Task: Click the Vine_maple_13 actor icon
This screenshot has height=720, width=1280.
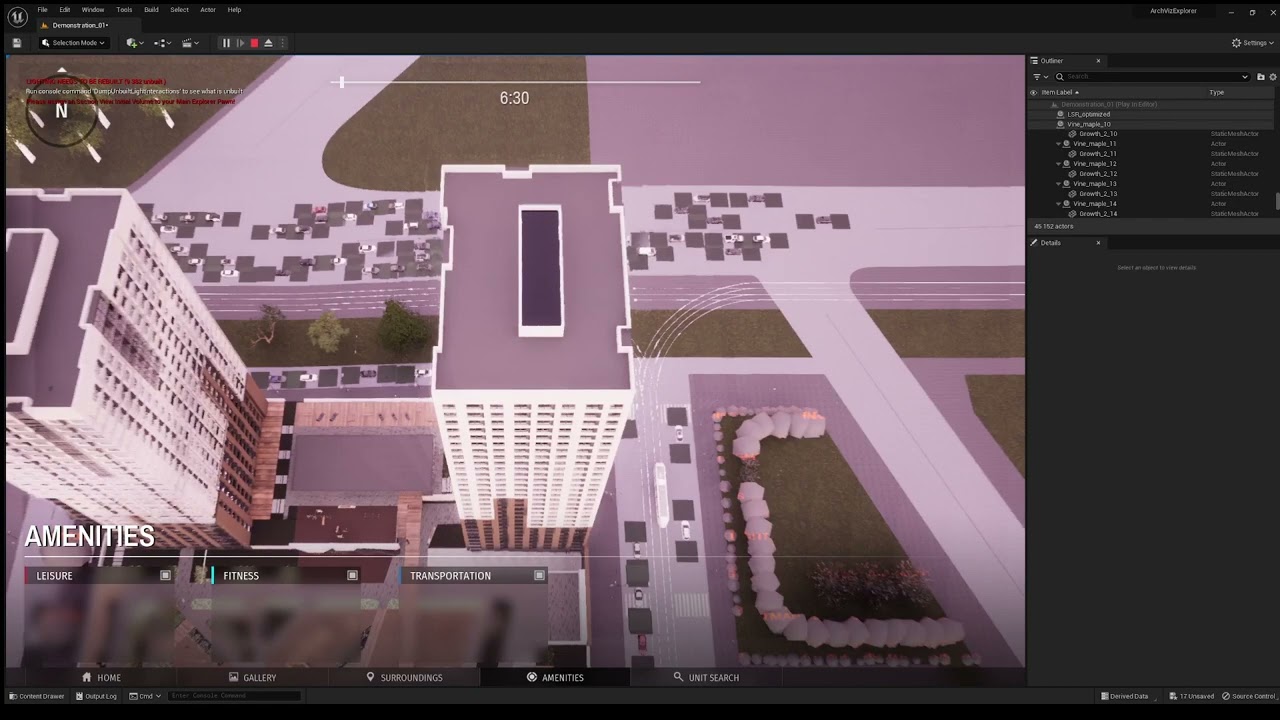Action: pos(1067,184)
